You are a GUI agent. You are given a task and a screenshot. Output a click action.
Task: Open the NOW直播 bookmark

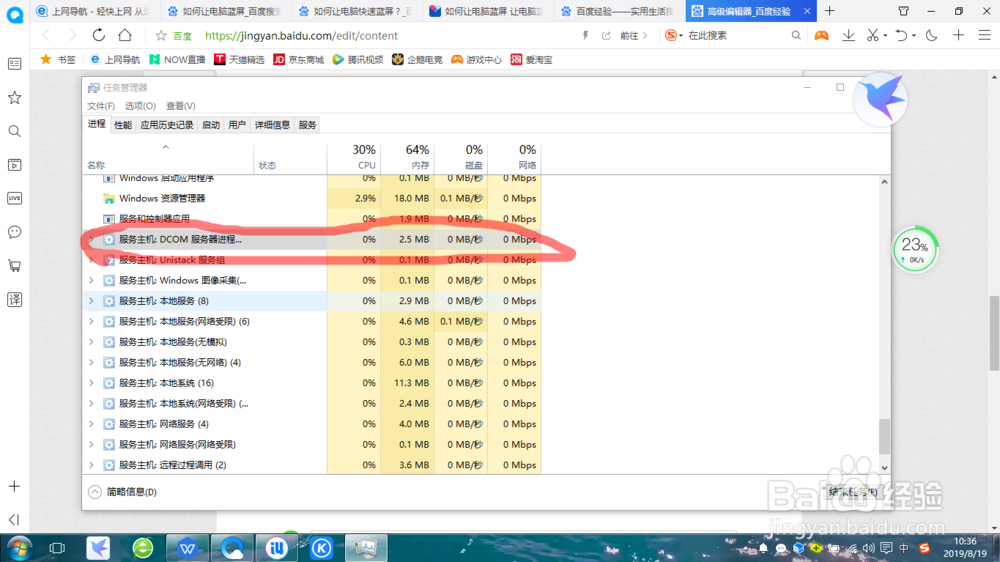[x=177, y=59]
